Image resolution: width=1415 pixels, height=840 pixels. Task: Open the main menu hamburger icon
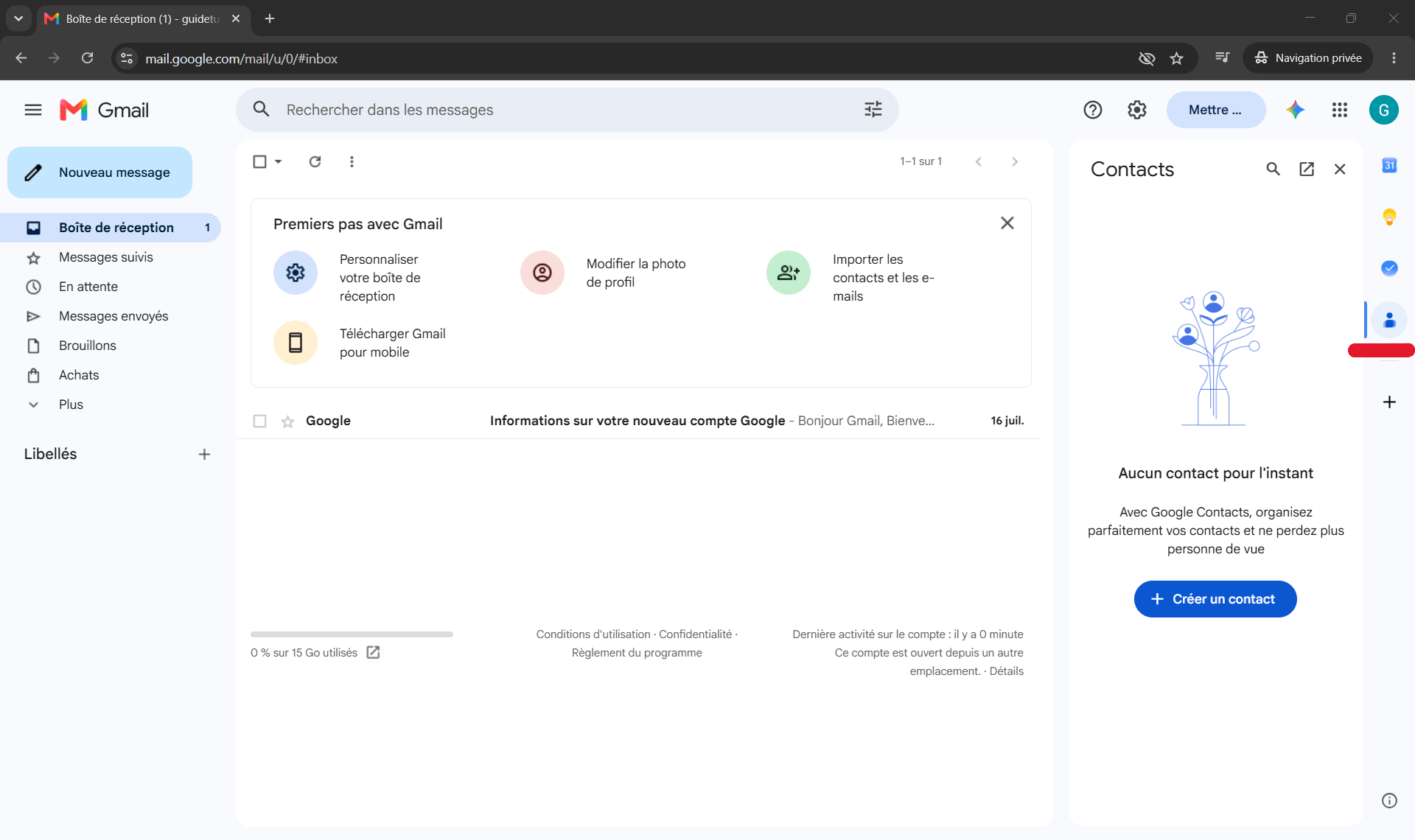click(x=33, y=110)
